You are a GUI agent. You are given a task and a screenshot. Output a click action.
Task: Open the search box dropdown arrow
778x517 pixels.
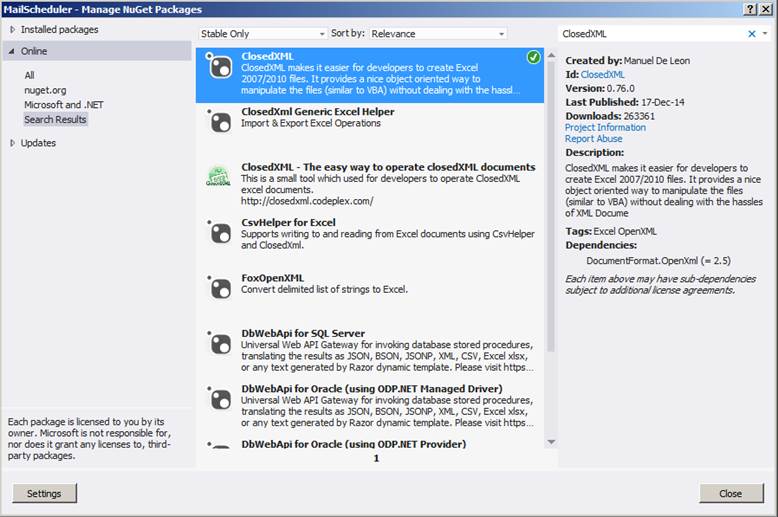(x=765, y=33)
